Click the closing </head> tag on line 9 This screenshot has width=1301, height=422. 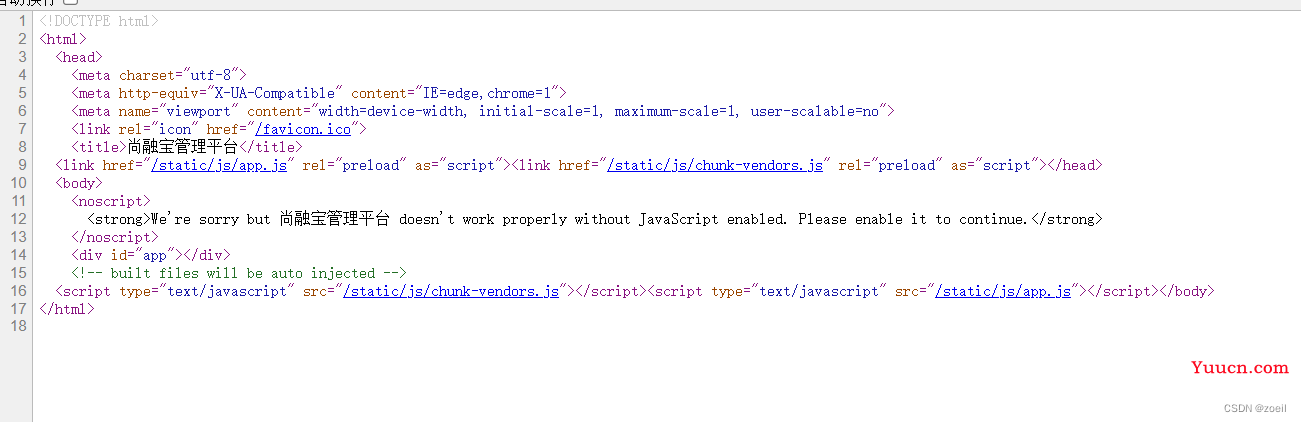1074,165
